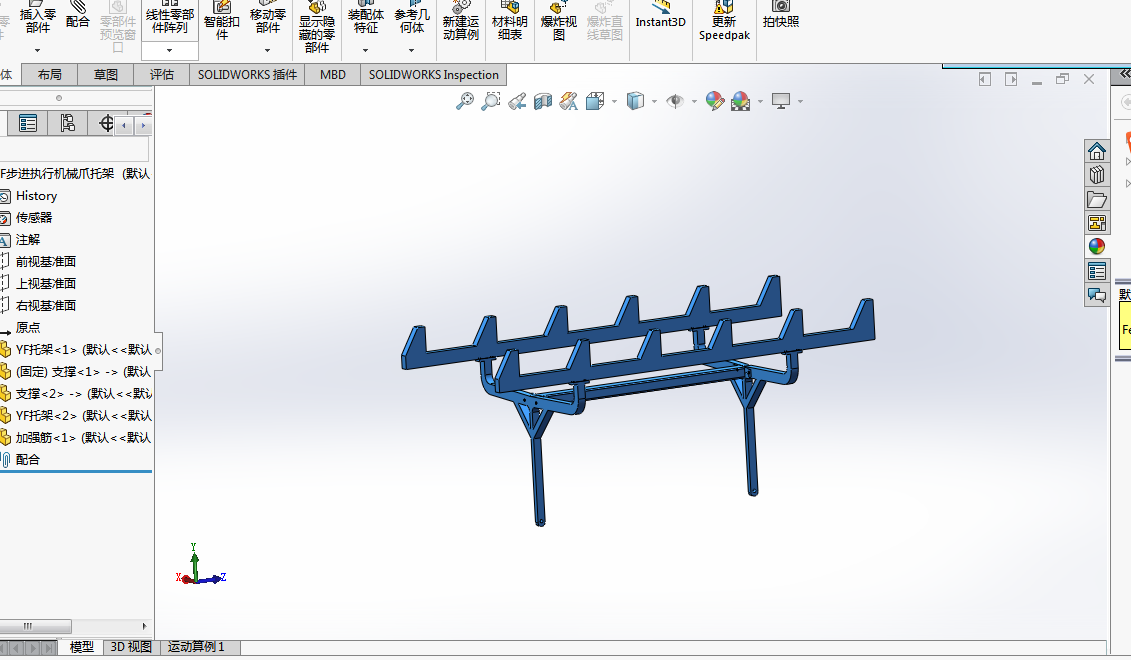The height and width of the screenshot is (660, 1131).
Task: Click the View Settings monitor icon
Action: click(781, 101)
